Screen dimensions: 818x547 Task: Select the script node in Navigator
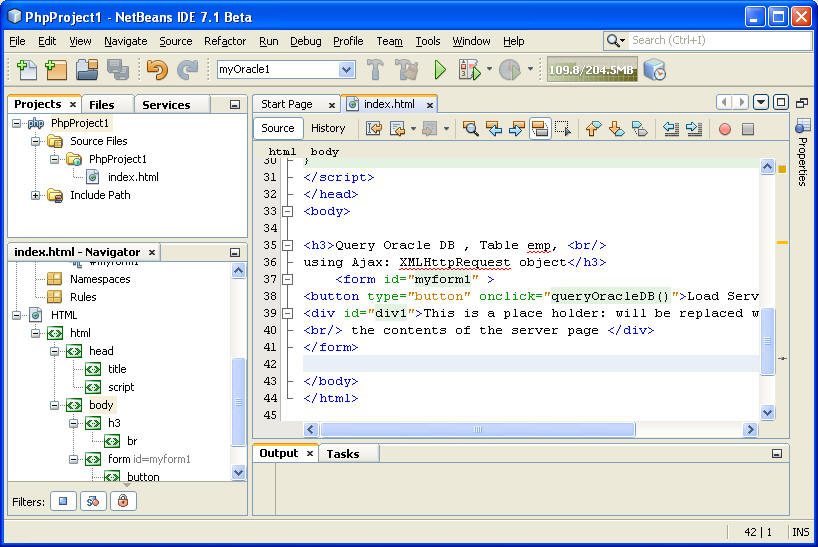coord(121,387)
